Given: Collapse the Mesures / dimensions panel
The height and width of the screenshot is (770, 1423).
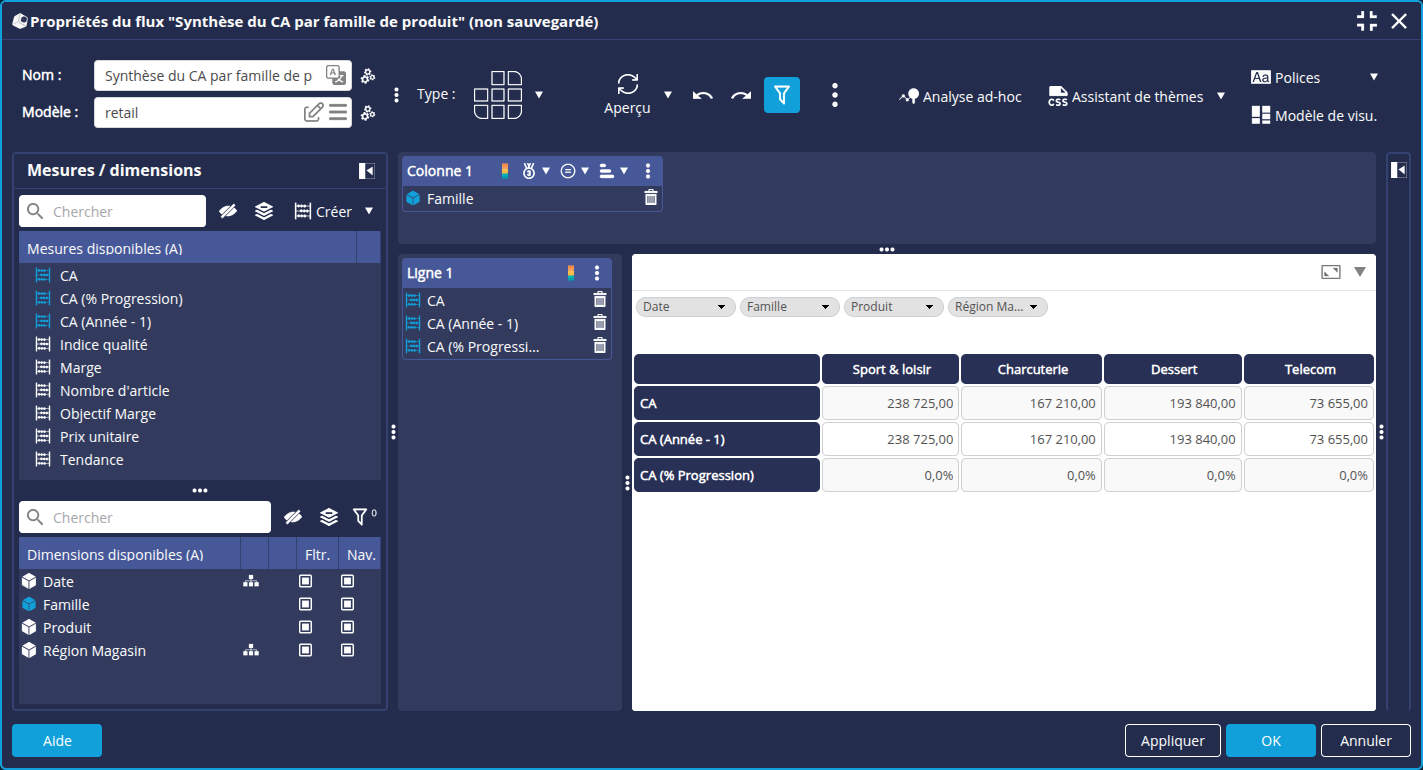Looking at the screenshot, I should [367, 171].
